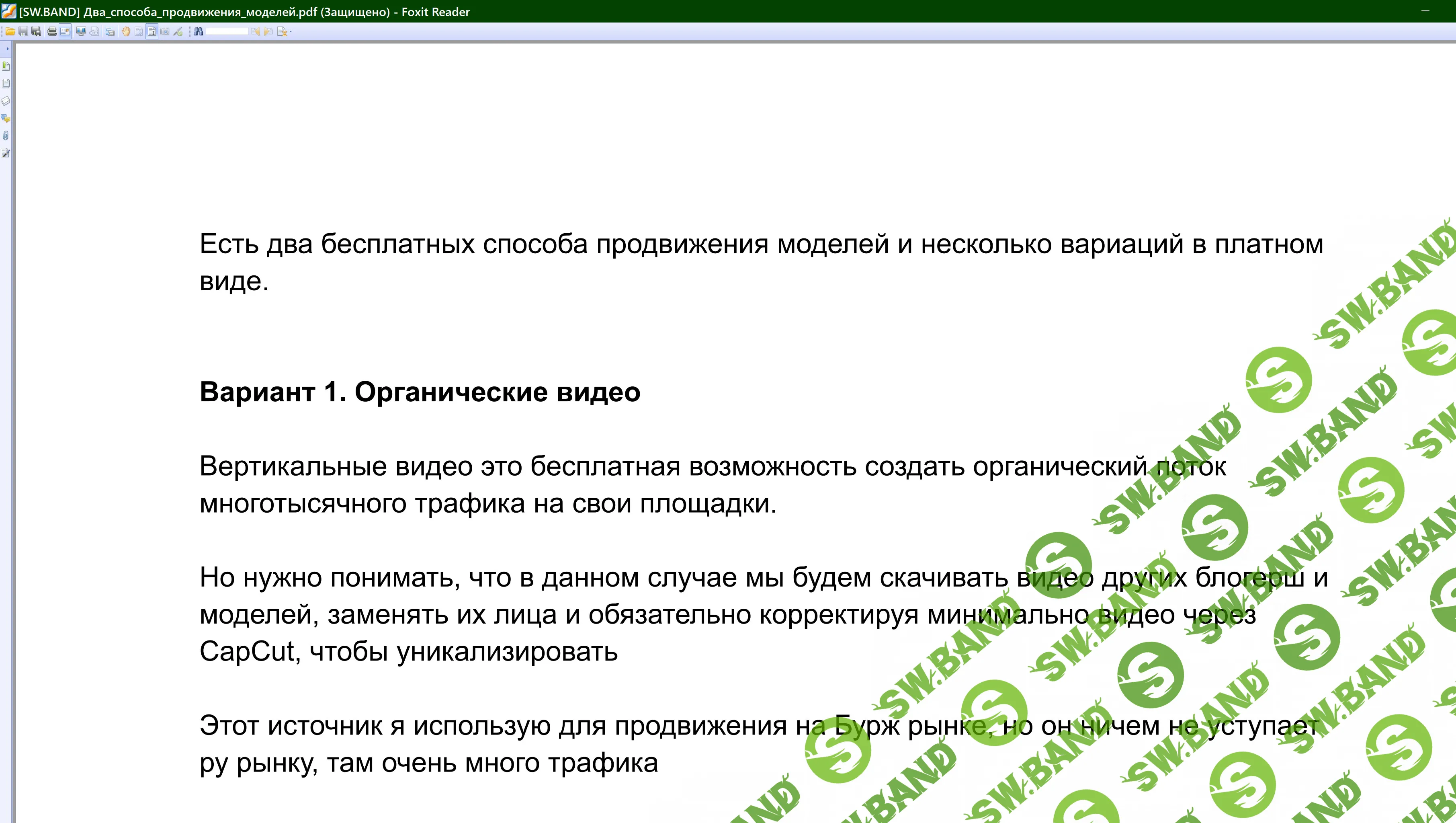Click the Snapshot camera tool
The image size is (1456, 823).
pyautogui.click(x=164, y=32)
